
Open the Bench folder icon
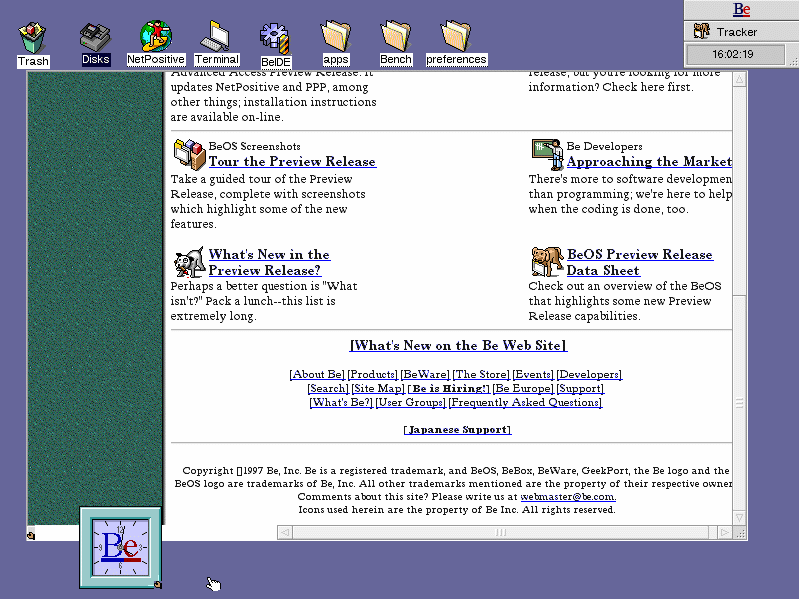coord(395,38)
